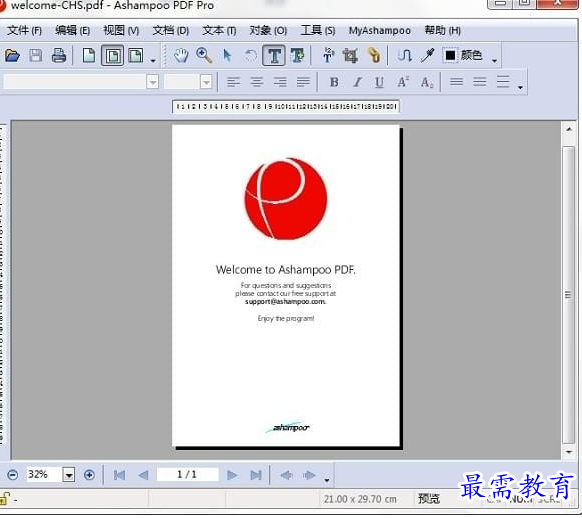Go to the first page
This screenshot has height=518, width=582.
(x=120, y=475)
